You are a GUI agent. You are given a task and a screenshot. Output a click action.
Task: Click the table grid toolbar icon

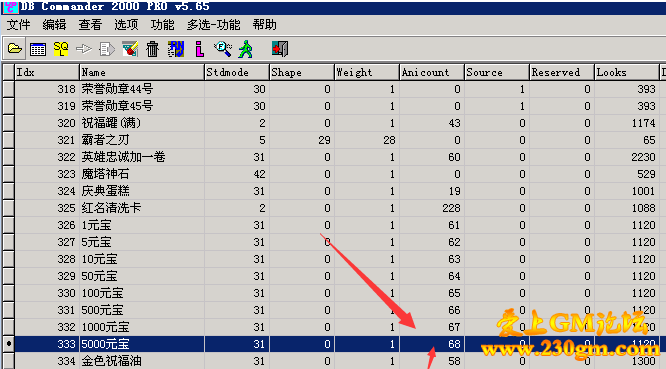(38, 49)
